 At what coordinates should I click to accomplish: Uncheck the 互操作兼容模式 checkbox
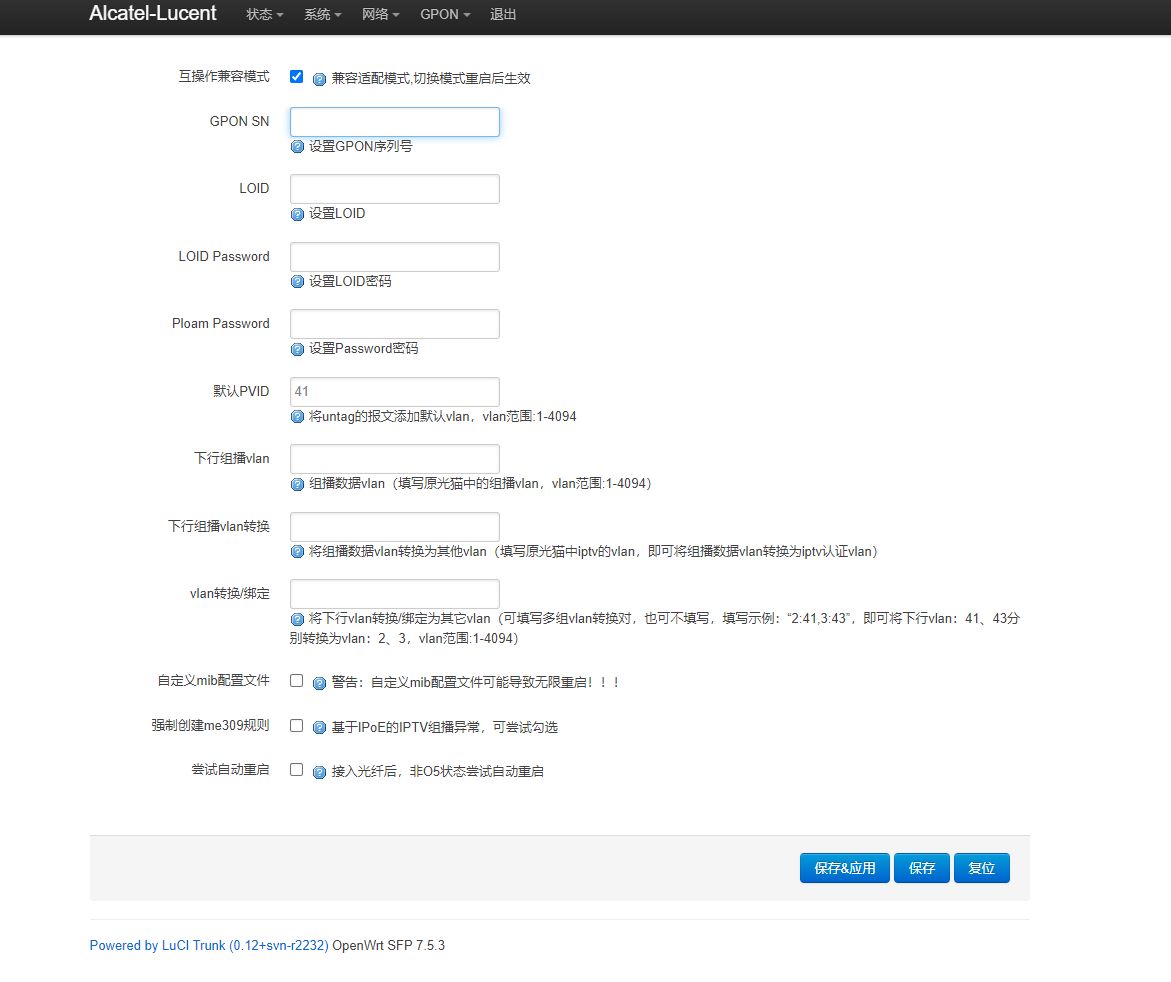pos(297,77)
